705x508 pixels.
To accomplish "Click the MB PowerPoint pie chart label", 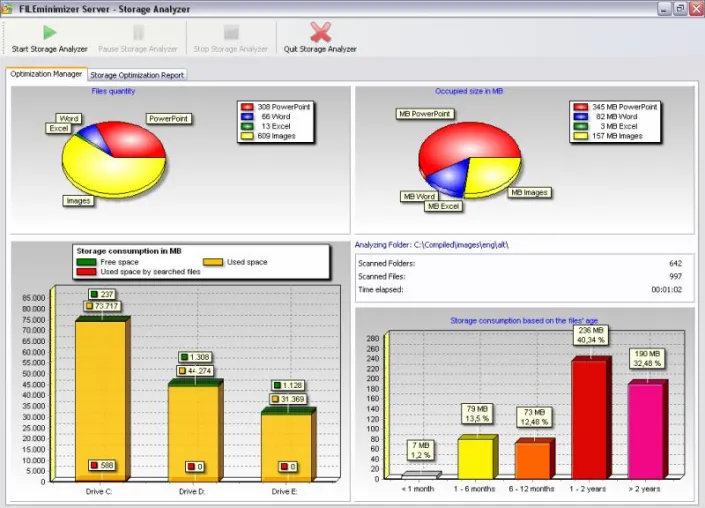I will pyautogui.click(x=424, y=114).
